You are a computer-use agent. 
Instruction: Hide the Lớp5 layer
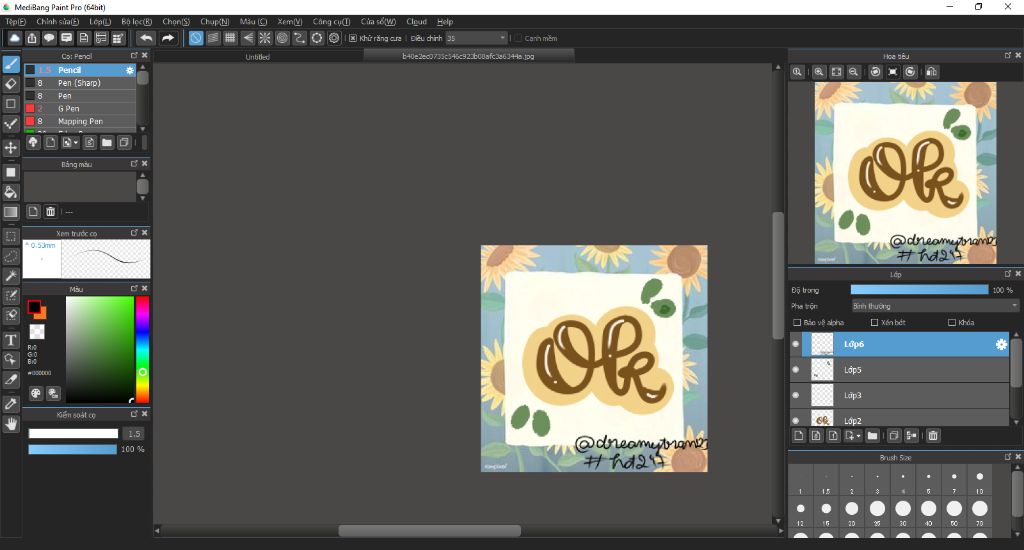tap(795, 370)
